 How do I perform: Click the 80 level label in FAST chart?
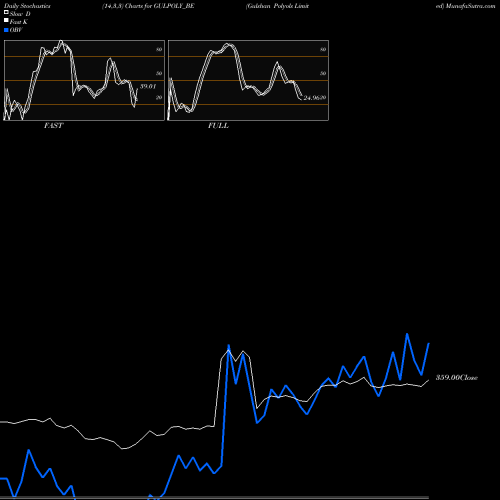159,49
